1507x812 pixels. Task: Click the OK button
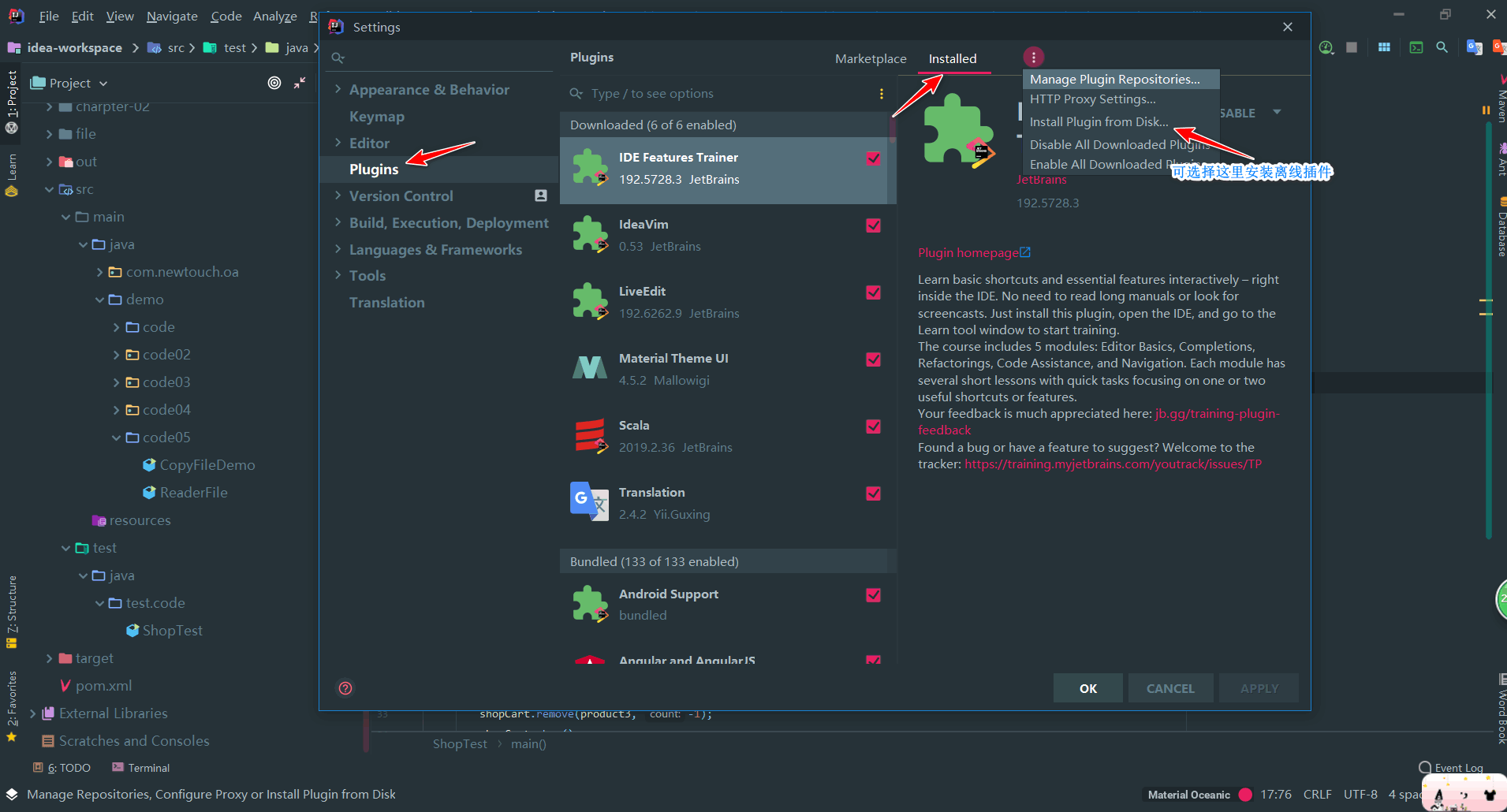1087,688
